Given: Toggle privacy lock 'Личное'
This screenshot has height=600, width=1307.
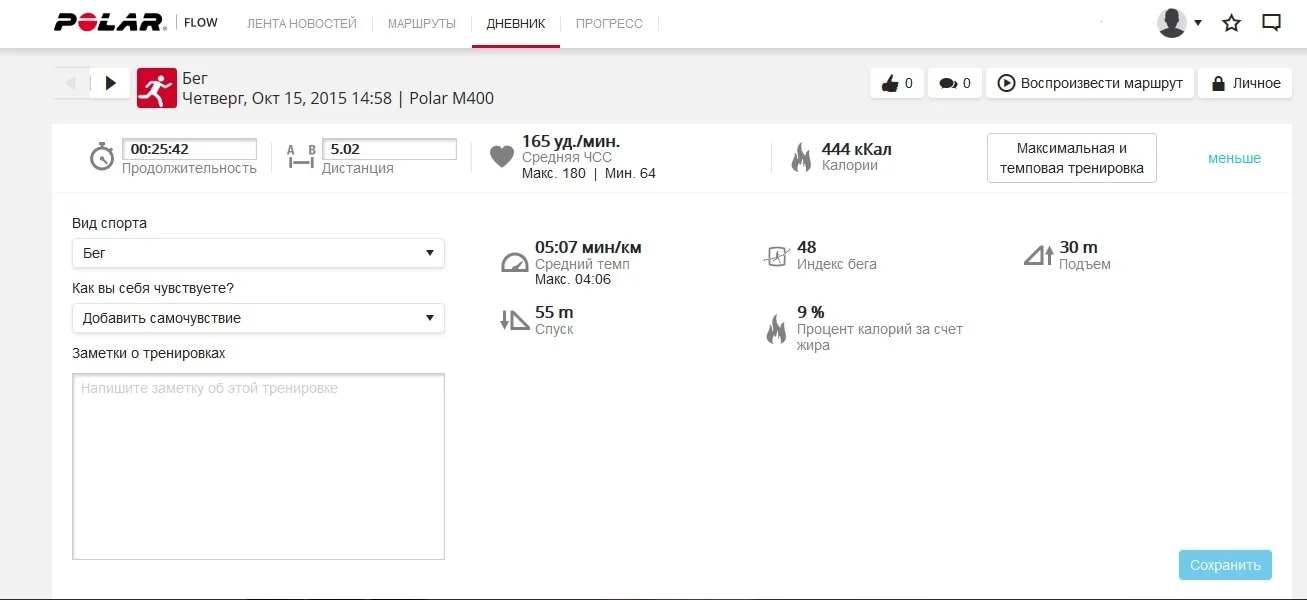Looking at the screenshot, I should click(x=1245, y=84).
